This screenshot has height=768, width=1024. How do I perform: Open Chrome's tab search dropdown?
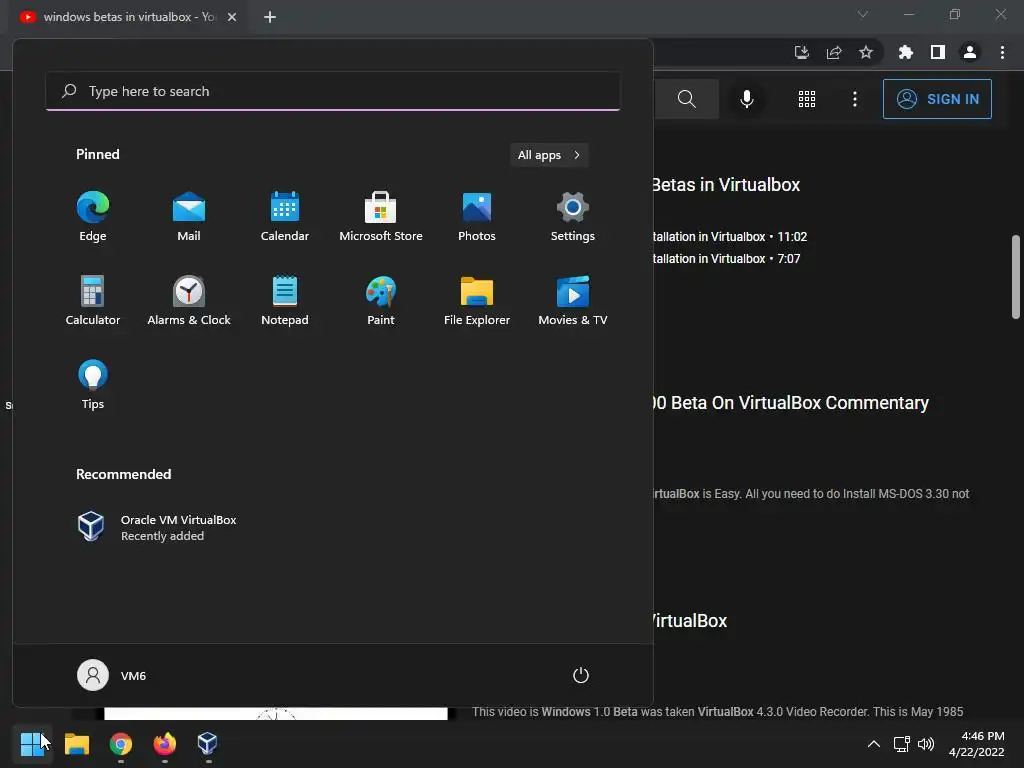pos(863,14)
